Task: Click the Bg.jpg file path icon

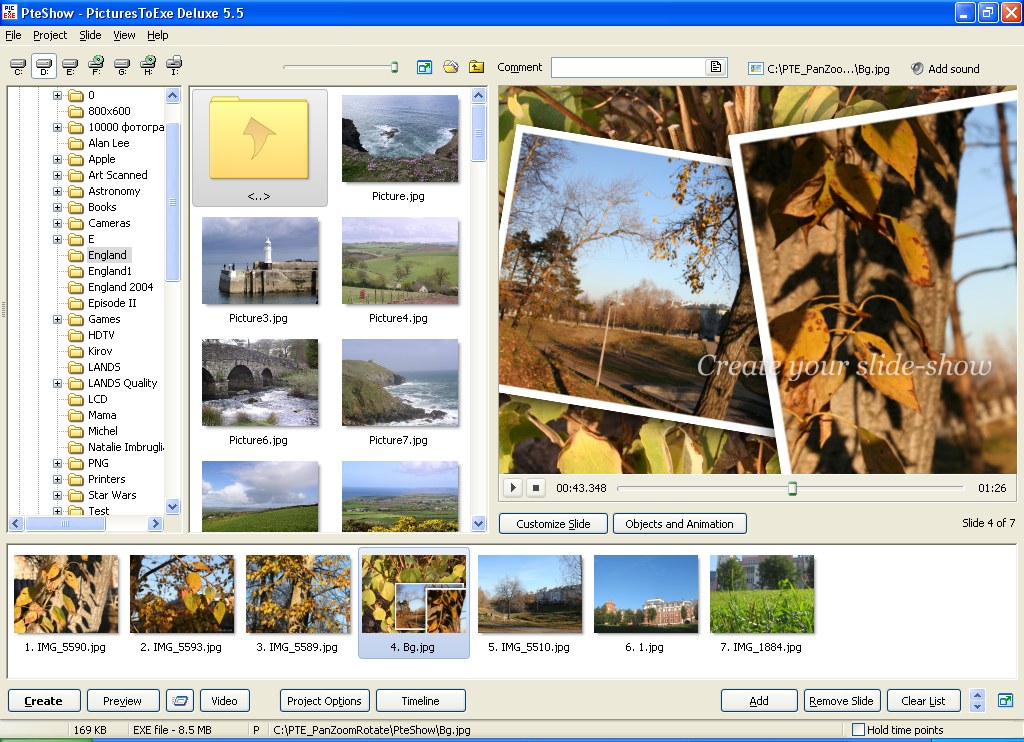Action: 756,69
